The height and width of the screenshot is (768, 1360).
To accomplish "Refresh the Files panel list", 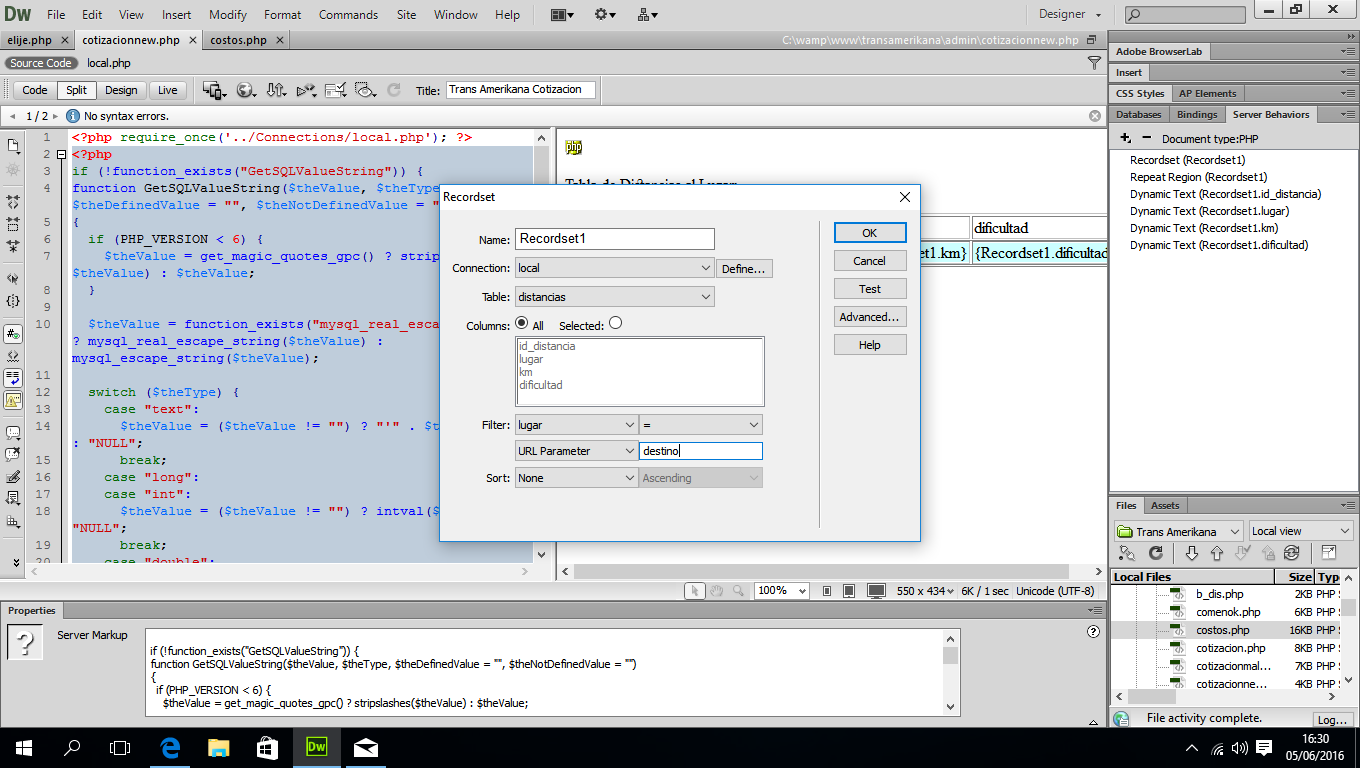I will (1156, 553).
